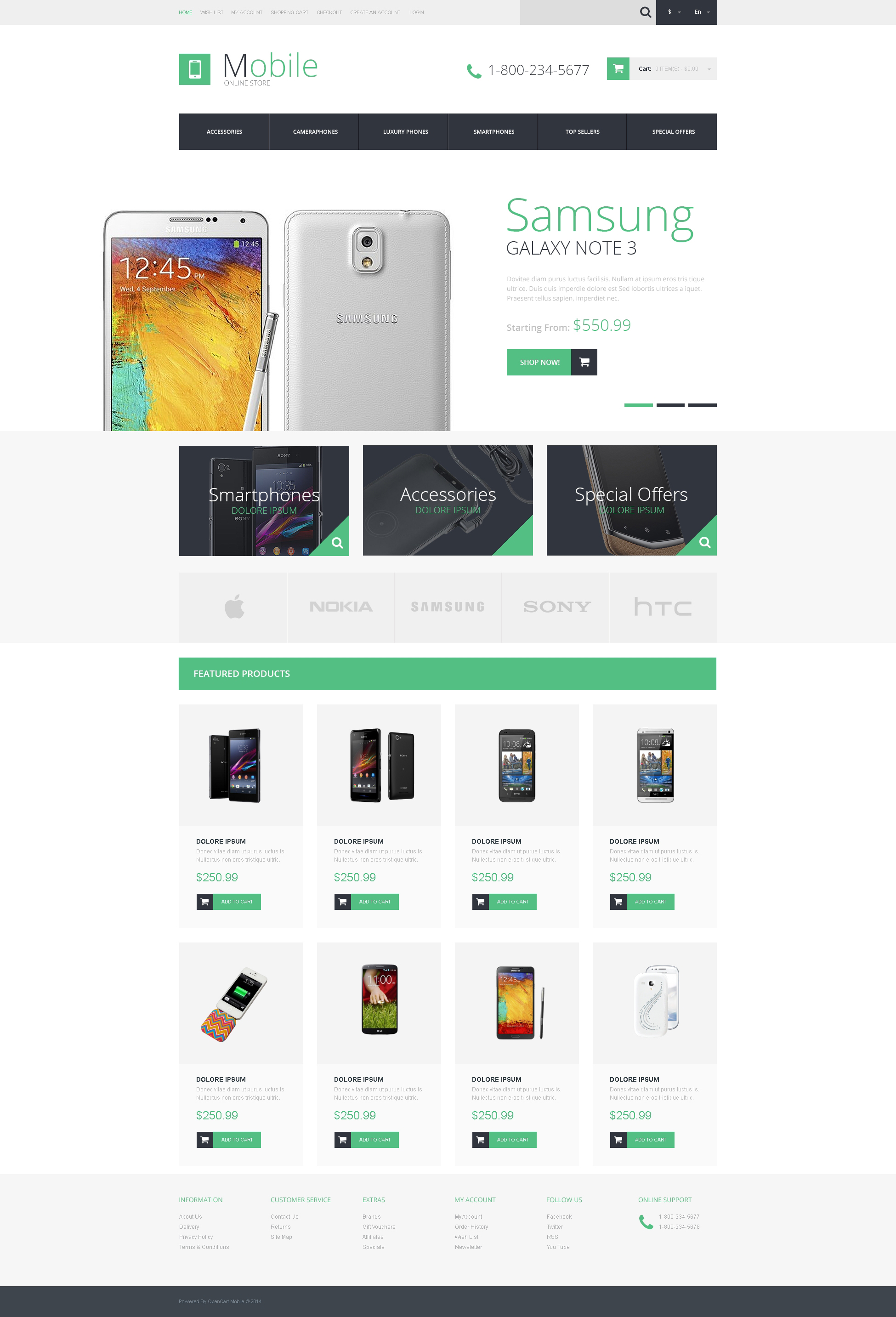Viewport: 896px width, 1317px height.
Task: Select the currency dropdown arrow
Action: (680, 12)
